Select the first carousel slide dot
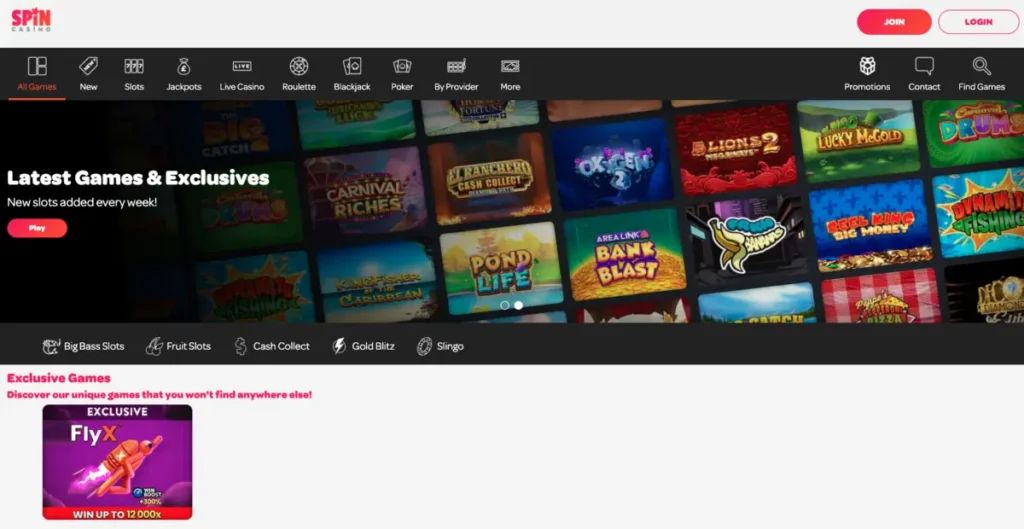 [x=504, y=305]
